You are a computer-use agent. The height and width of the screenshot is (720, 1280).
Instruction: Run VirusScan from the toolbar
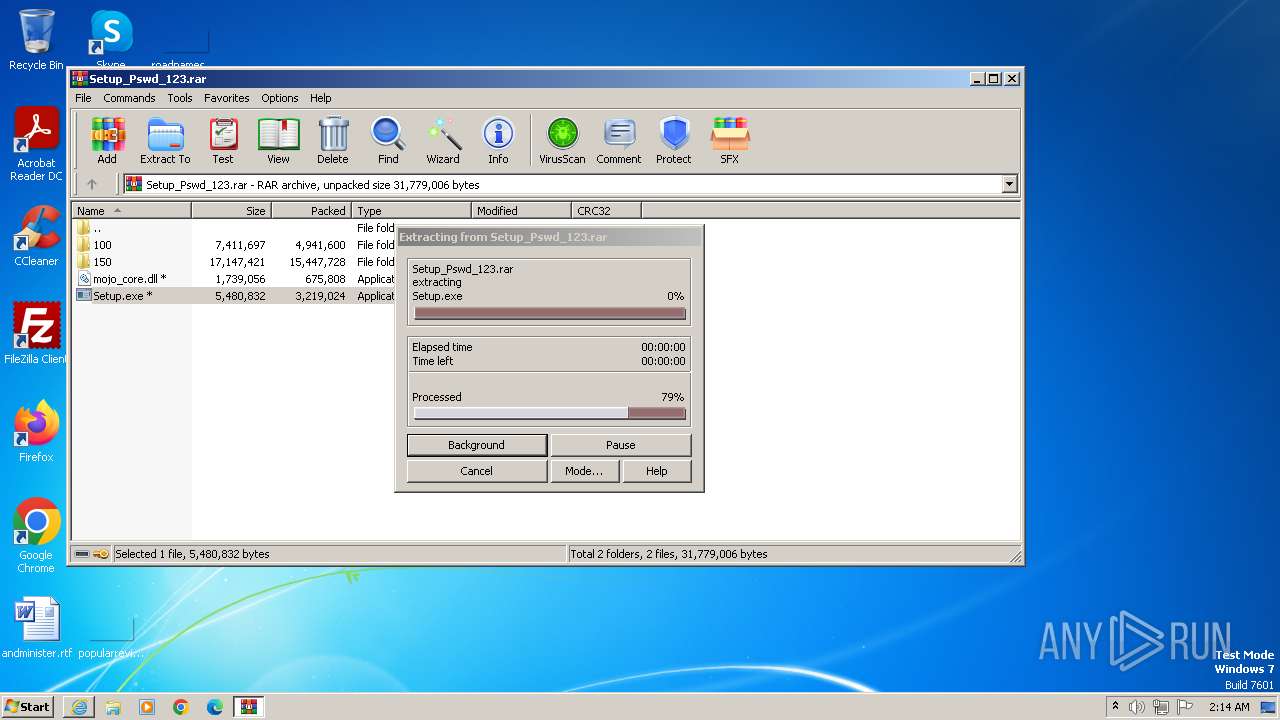(562, 141)
